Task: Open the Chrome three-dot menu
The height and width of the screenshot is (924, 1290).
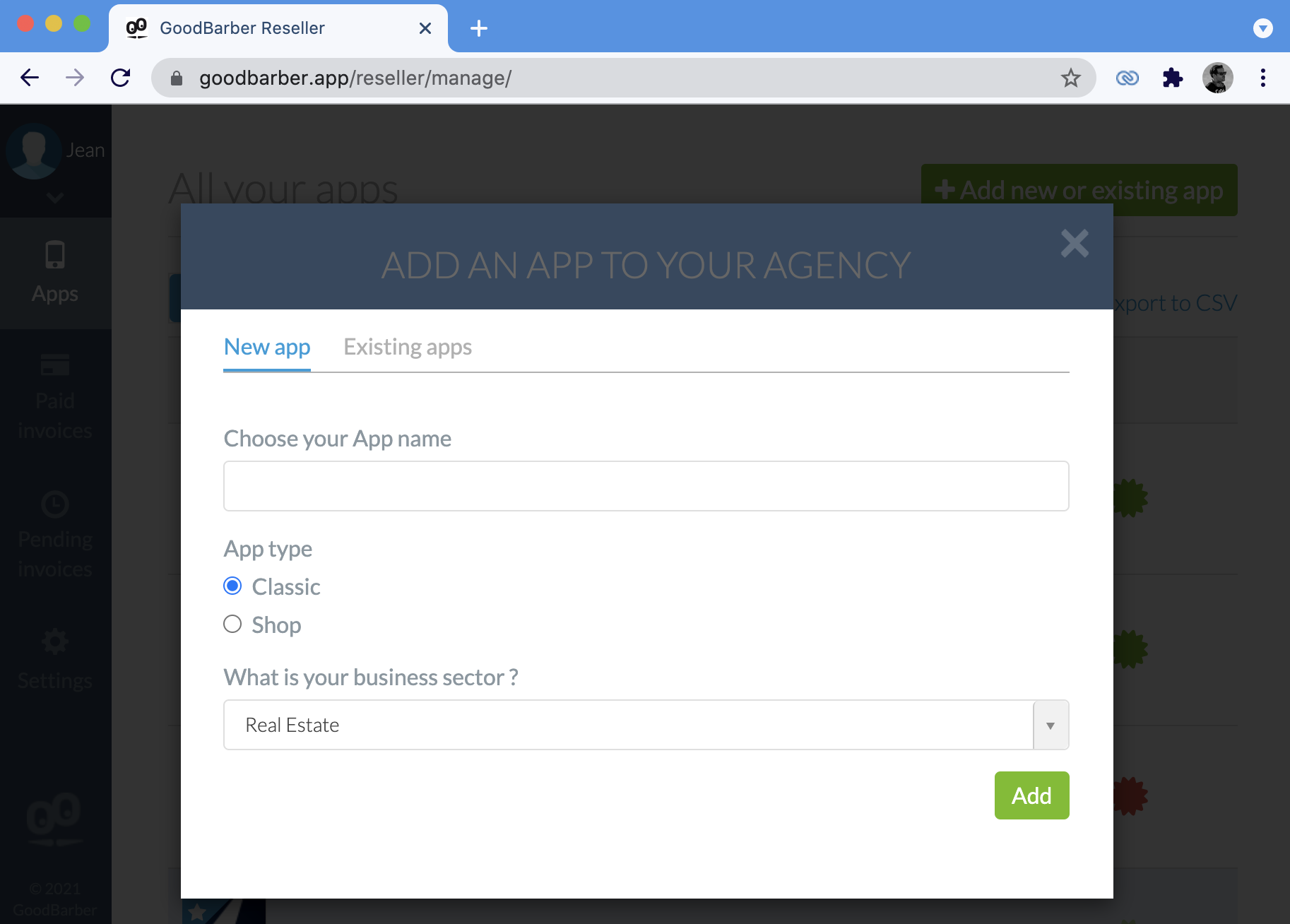Action: click(1262, 78)
